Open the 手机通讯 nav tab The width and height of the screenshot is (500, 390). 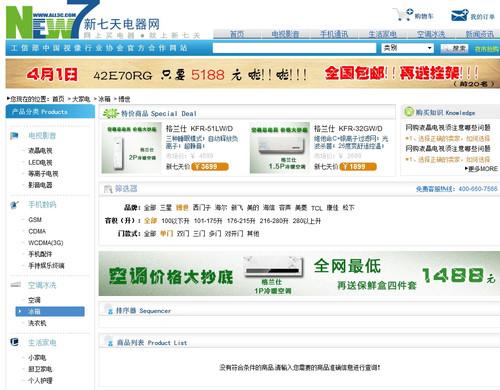coord(334,34)
